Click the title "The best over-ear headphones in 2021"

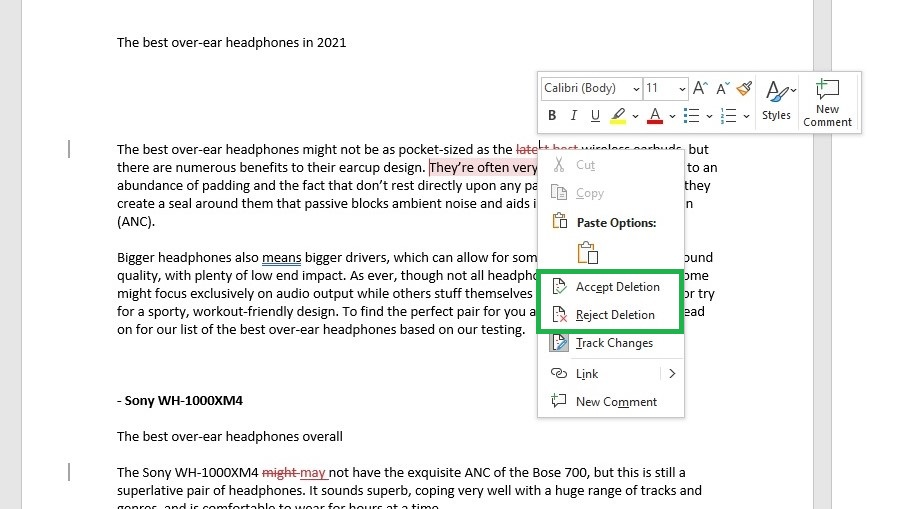(231, 43)
